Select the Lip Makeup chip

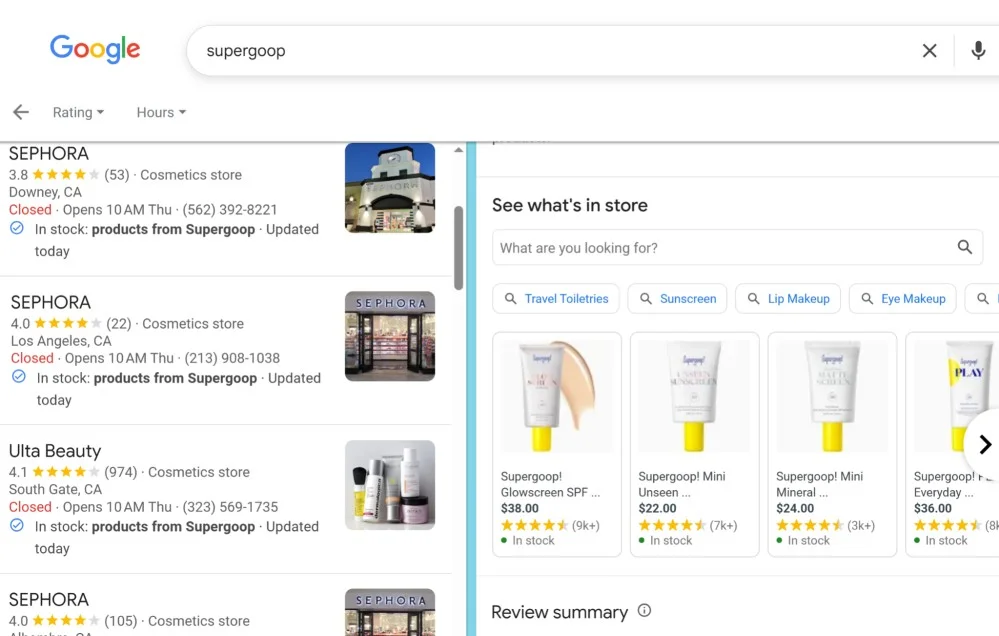(788, 298)
